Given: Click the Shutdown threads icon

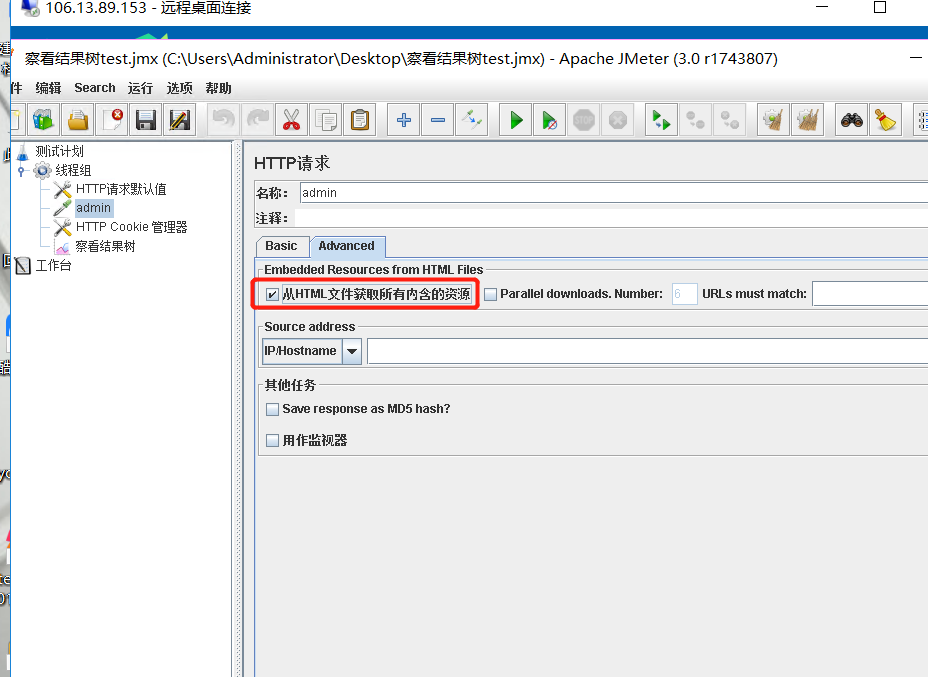Looking at the screenshot, I should pyautogui.click(x=618, y=120).
